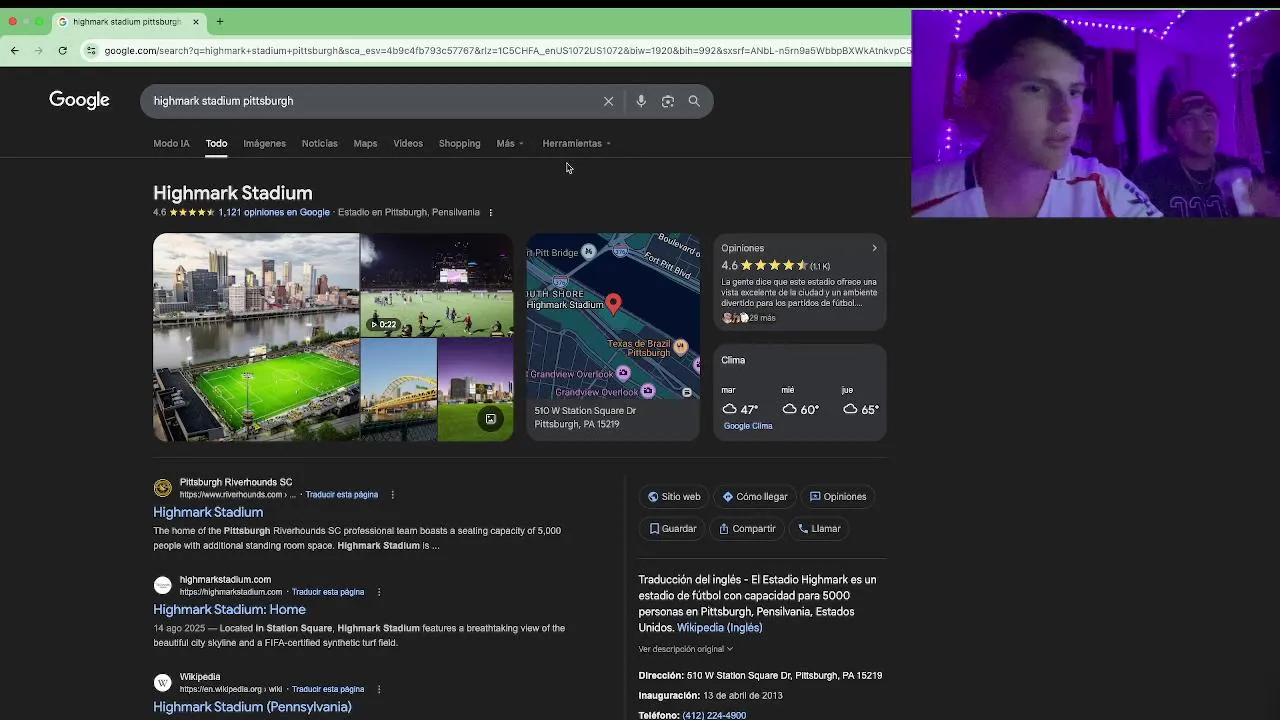
Task: Call the (412) 224-4900 phone link
Action: point(714,715)
